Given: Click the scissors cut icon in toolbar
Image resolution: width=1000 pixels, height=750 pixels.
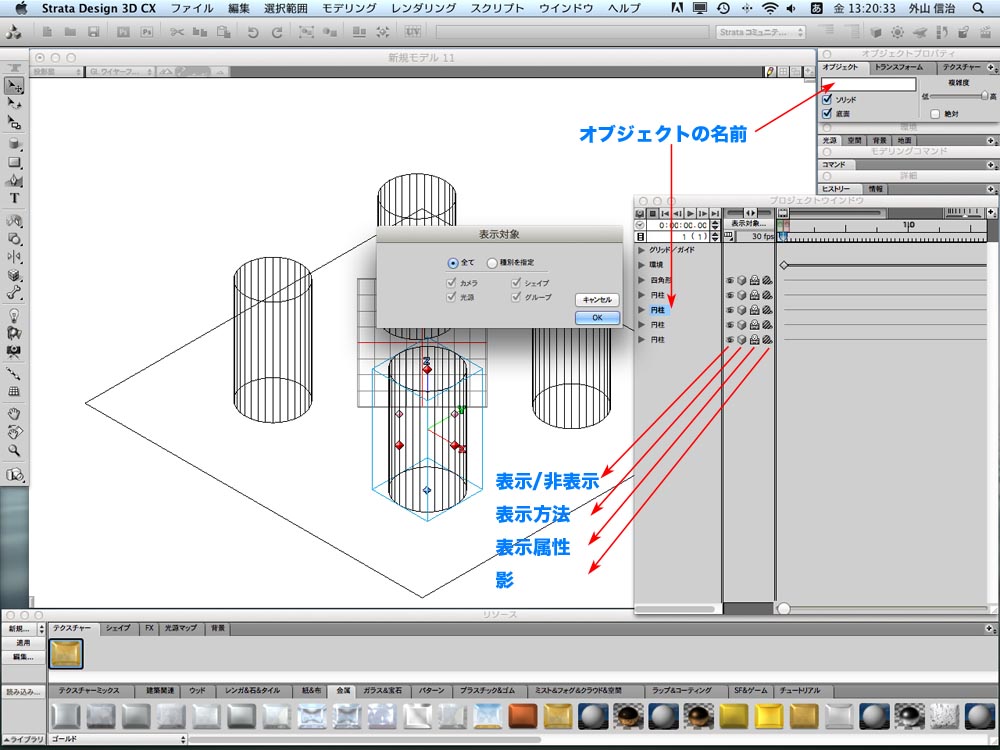Looking at the screenshot, I should (x=176, y=32).
